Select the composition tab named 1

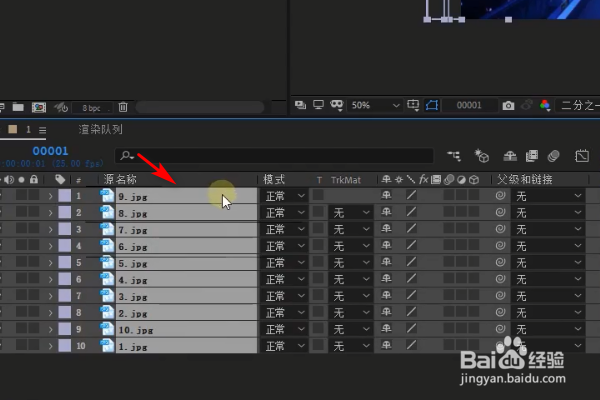28,130
